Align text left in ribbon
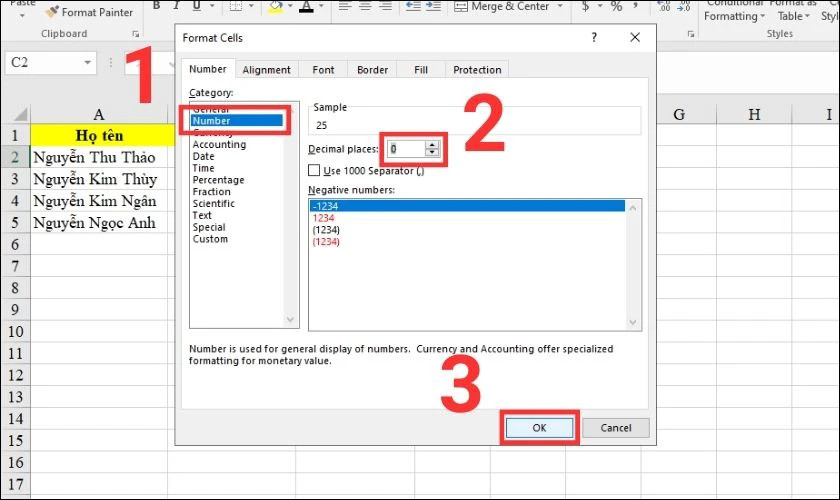The image size is (840, 500). [344, 6]
